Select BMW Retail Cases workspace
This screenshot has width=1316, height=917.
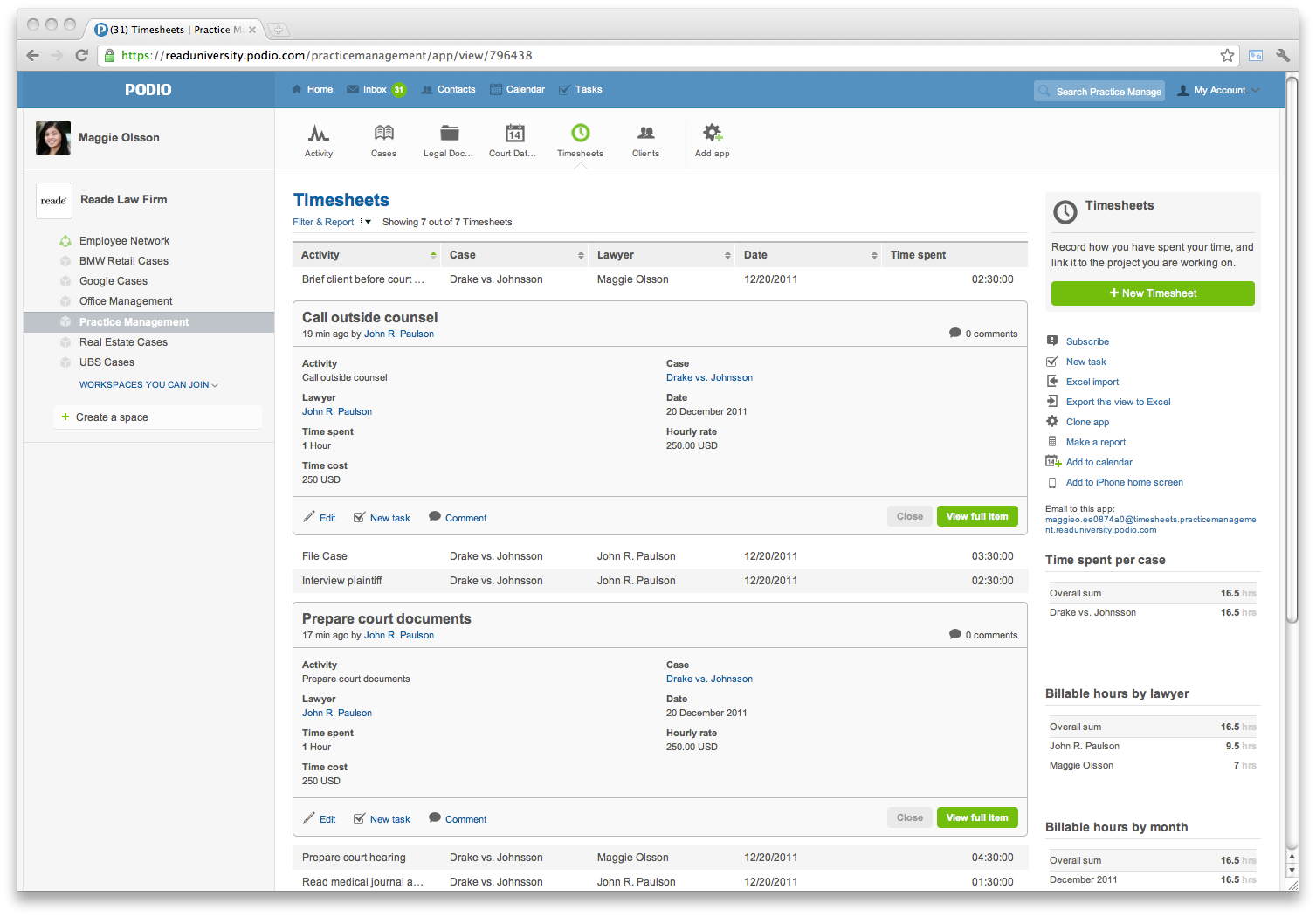coord(123,261)
